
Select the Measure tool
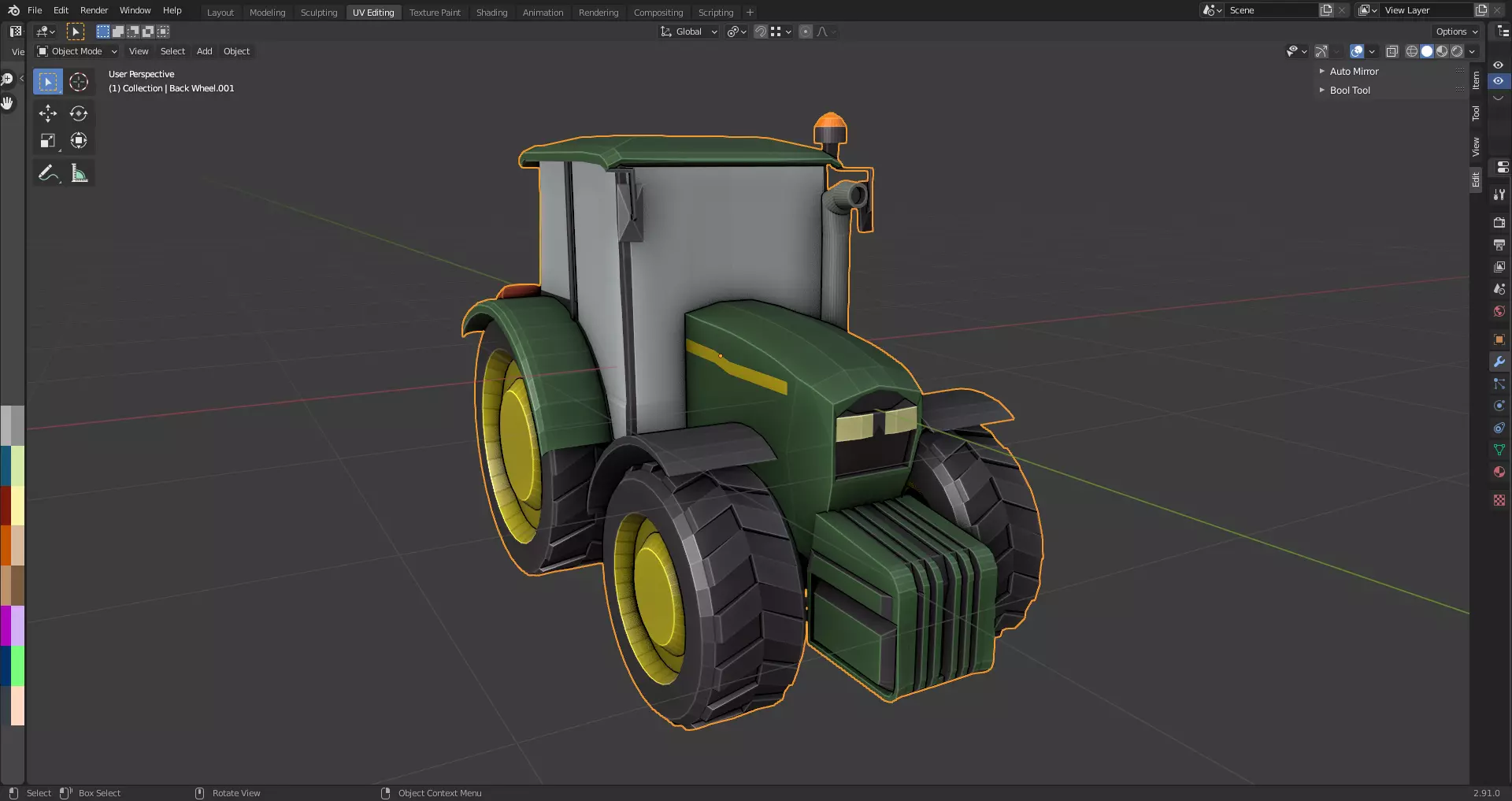pyautogui.click(x=79, y=173)
